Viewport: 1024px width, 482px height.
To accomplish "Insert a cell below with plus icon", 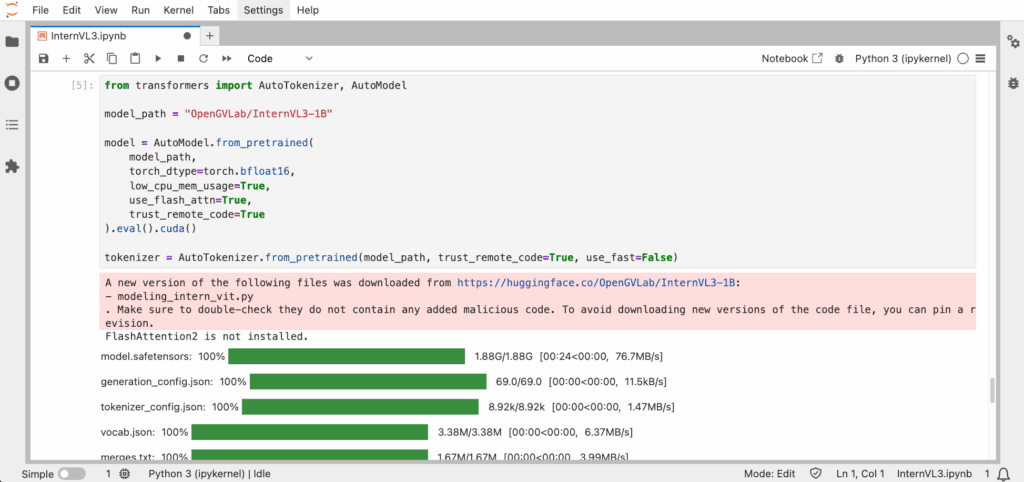I will (66, 59).
